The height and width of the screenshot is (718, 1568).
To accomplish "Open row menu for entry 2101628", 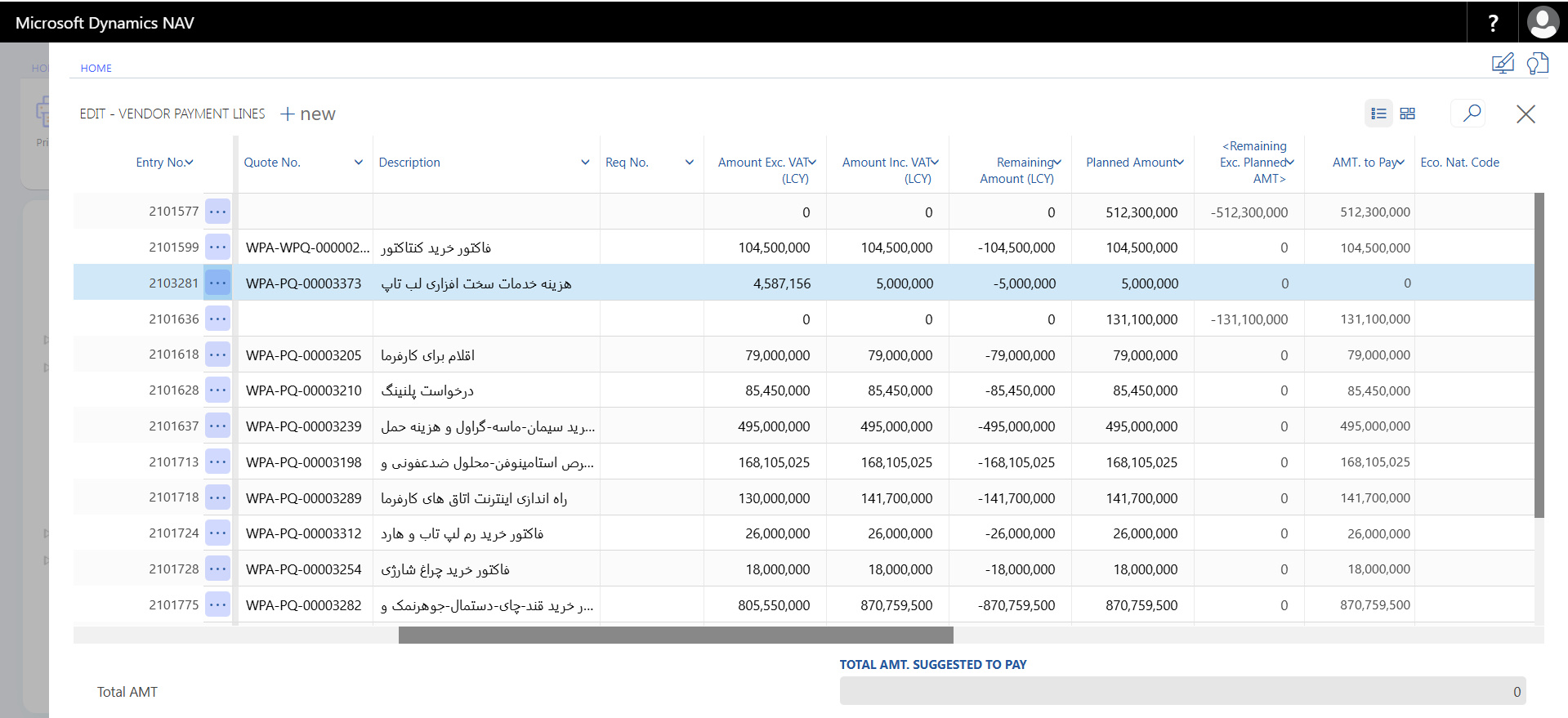I will pyautogui.click(x=217, y=390).
